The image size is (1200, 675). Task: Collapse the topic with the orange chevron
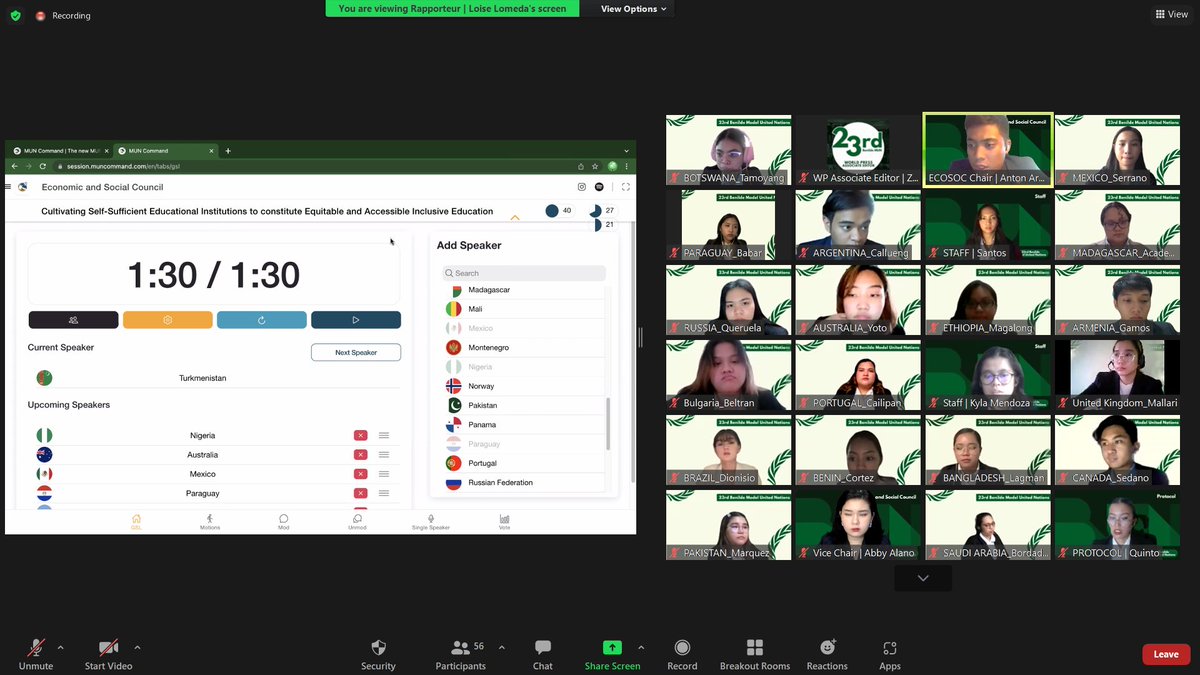515,216
